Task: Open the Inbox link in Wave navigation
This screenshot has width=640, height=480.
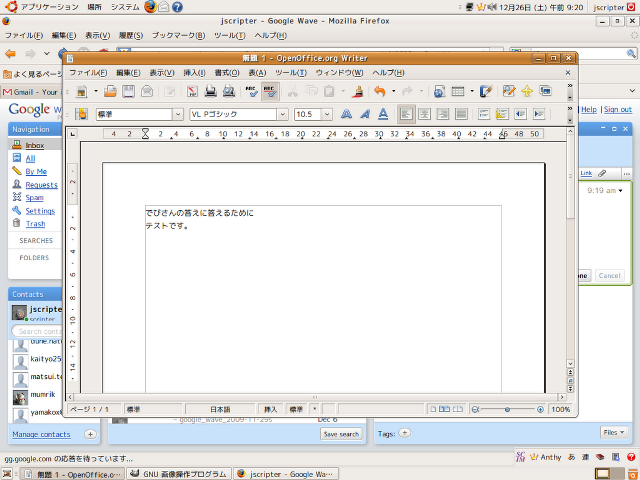Action: point(35,145)
